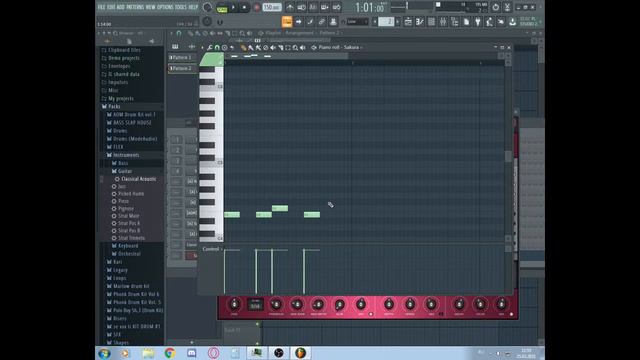Select Pattern 1 in the picker
The width and height of the screenshot is (640, 360).
(x=182, y=58)
